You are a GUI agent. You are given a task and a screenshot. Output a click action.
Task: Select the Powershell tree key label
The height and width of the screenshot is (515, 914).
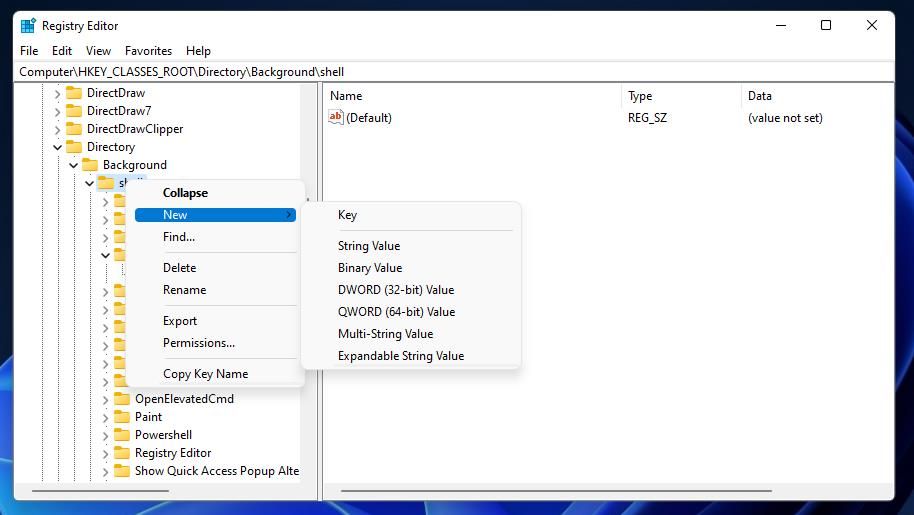pyautogui.click(x=163, y=435)
